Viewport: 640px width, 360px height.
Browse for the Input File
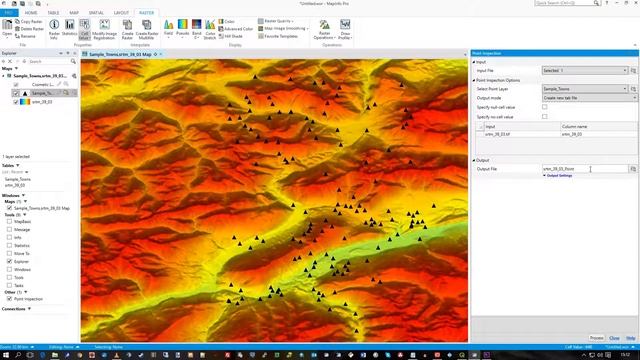(633, 71)
